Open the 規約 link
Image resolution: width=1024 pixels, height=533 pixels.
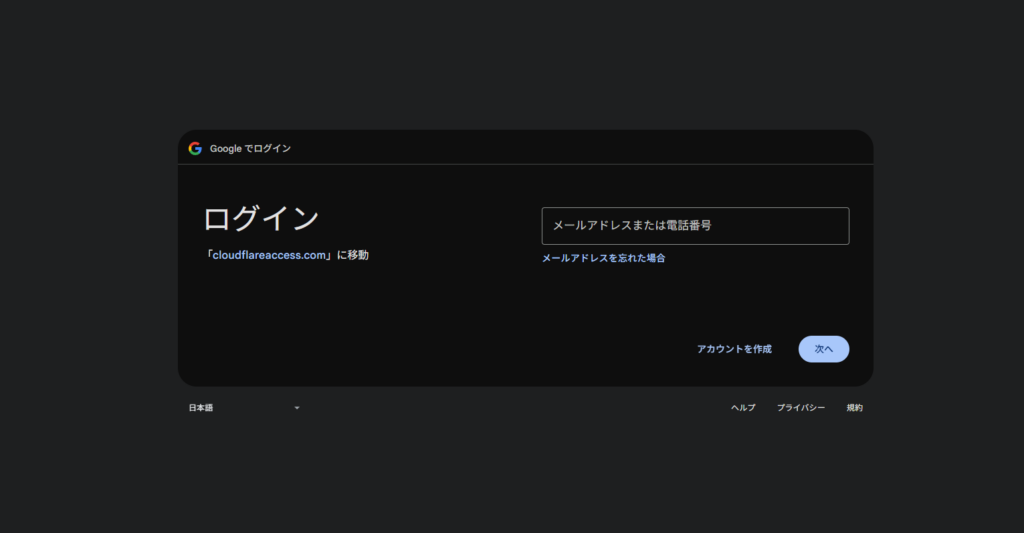[854, 408]
